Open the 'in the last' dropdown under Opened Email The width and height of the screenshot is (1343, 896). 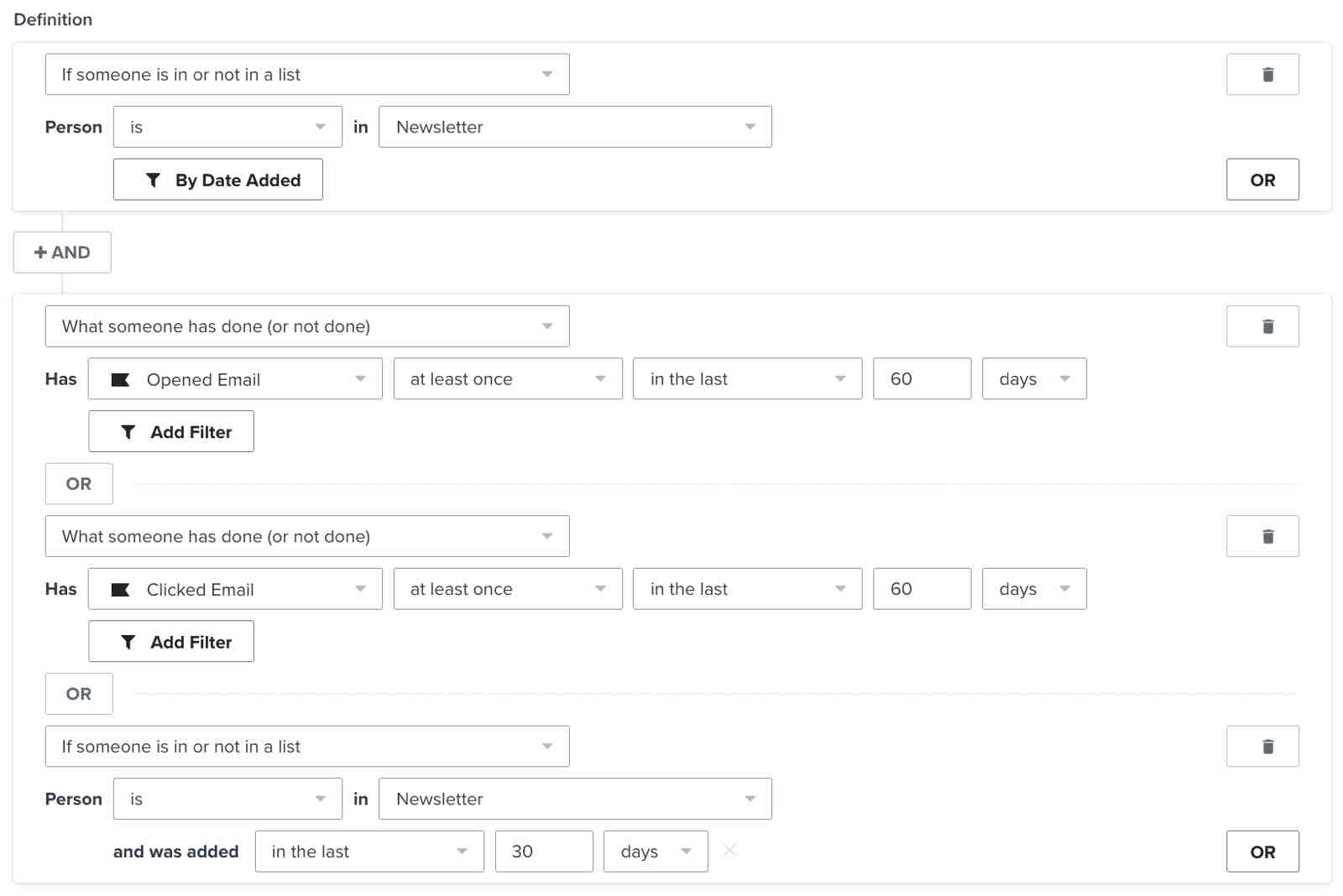click(x=746, y=379)
